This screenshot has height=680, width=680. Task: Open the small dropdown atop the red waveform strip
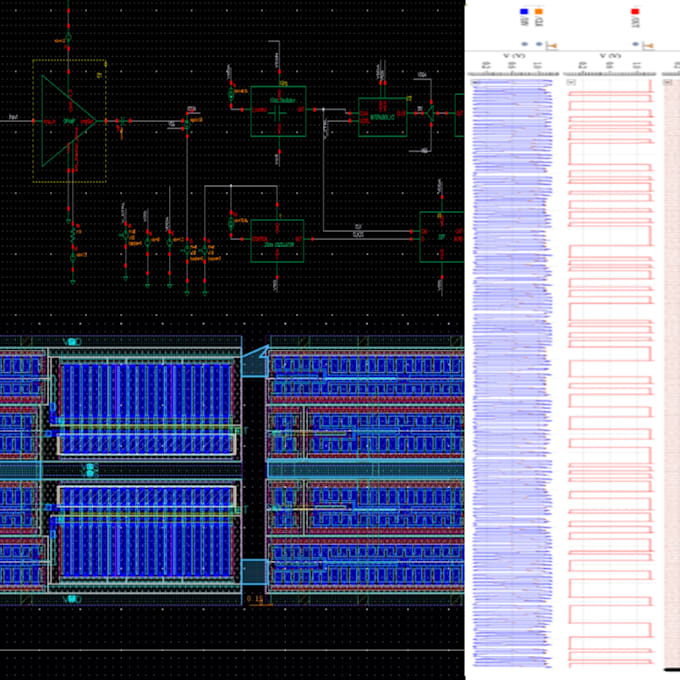572,82
